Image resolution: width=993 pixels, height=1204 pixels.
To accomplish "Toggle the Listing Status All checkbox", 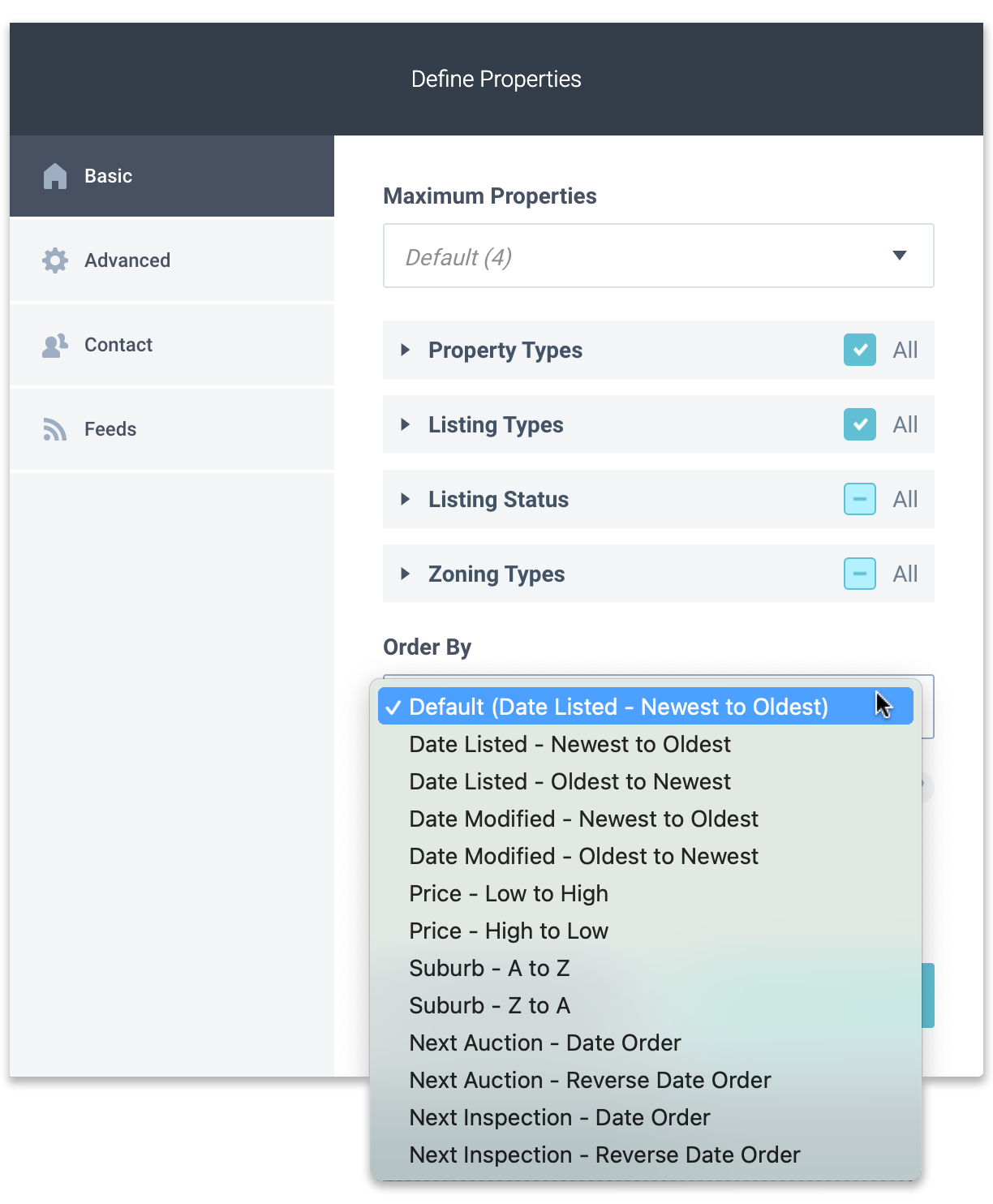I will [x=860, y=499].
